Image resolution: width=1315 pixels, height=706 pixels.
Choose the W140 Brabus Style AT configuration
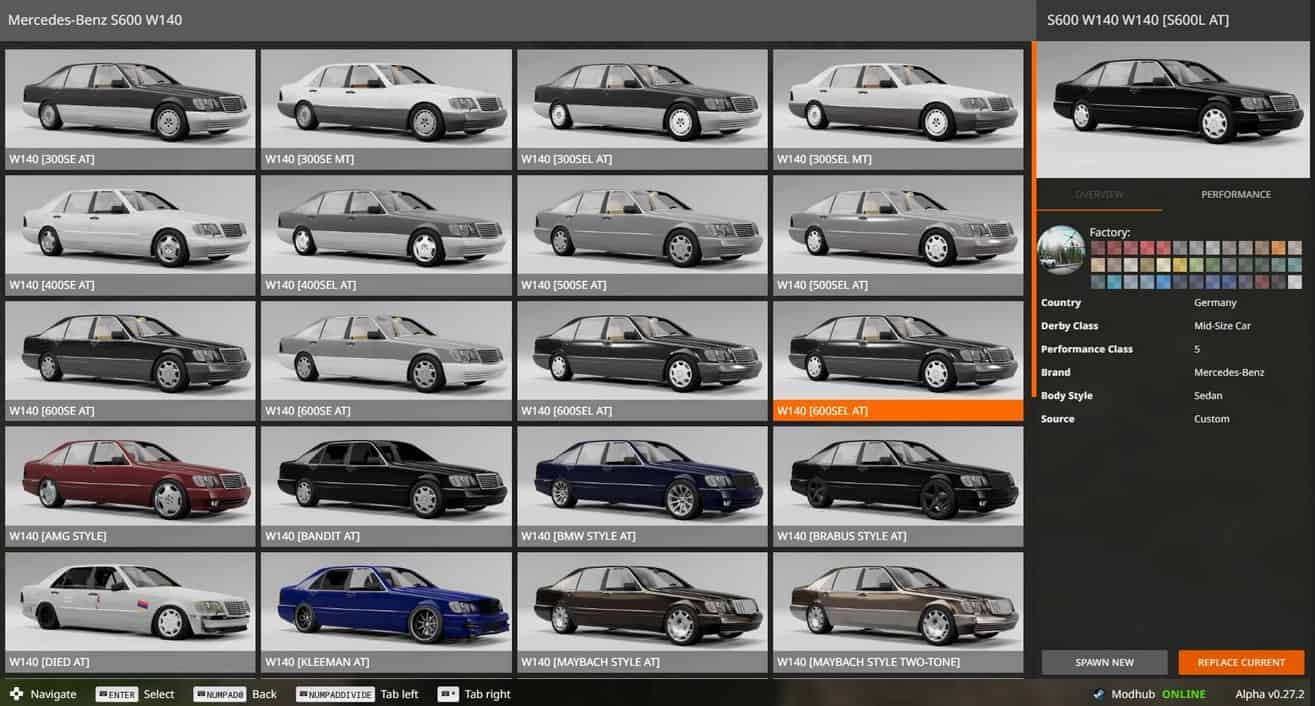(x=897, y=478)
